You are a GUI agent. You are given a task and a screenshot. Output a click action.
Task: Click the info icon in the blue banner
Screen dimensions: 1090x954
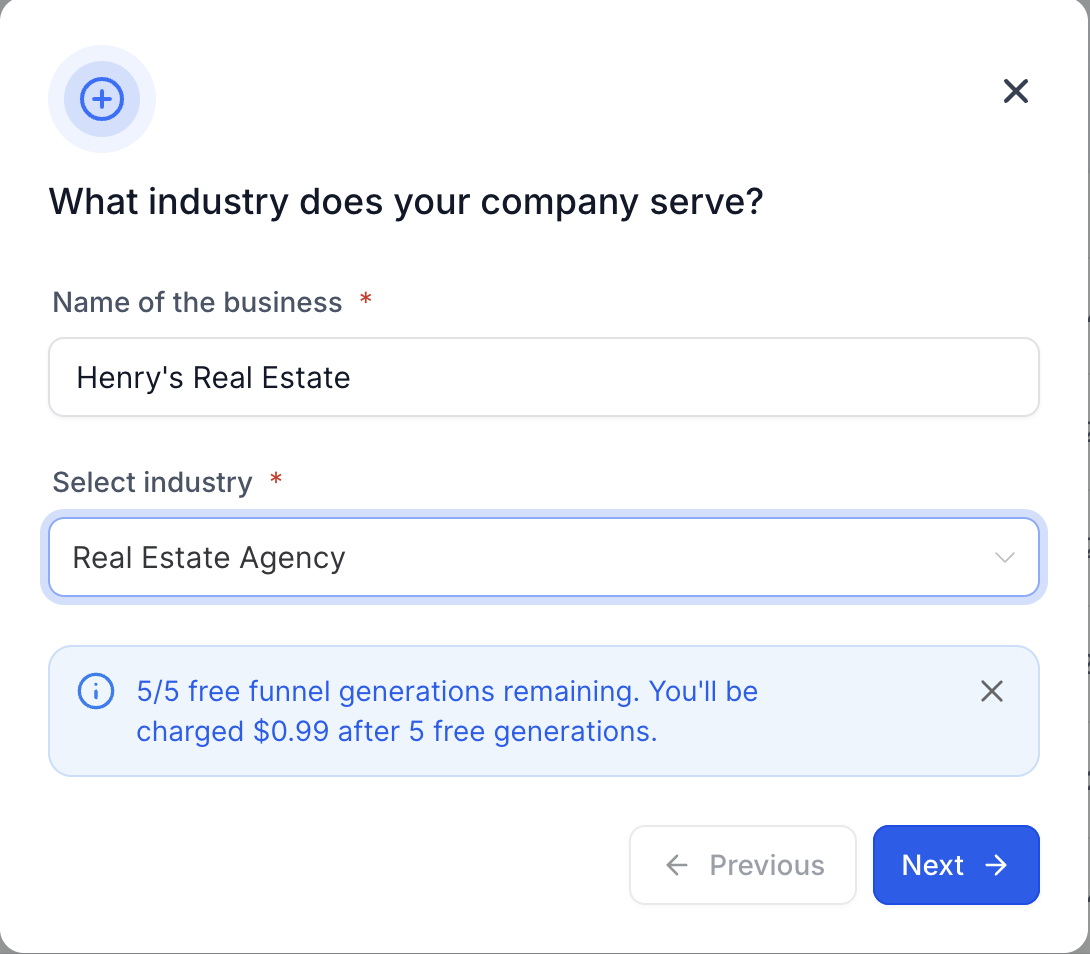[96, 691]
